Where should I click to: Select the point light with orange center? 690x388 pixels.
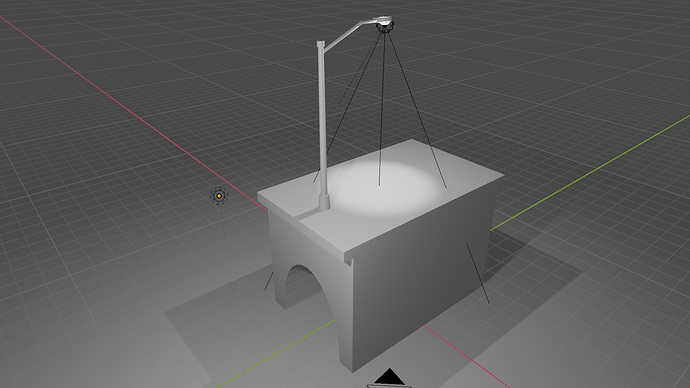[219, 196]
